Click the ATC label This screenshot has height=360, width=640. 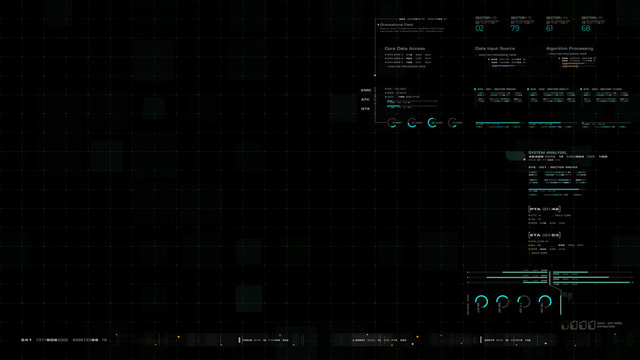[365, 100]
